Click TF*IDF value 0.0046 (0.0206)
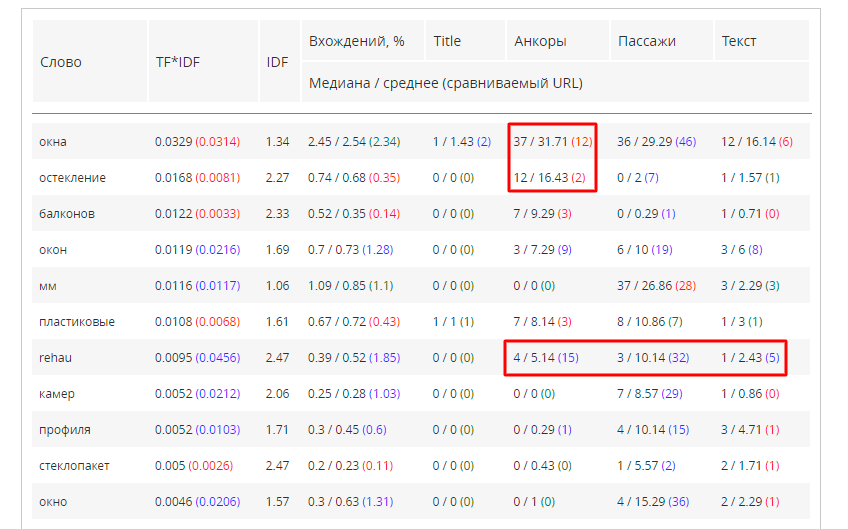This screenshot has width=848, height=529. click(x=197, y=502)
